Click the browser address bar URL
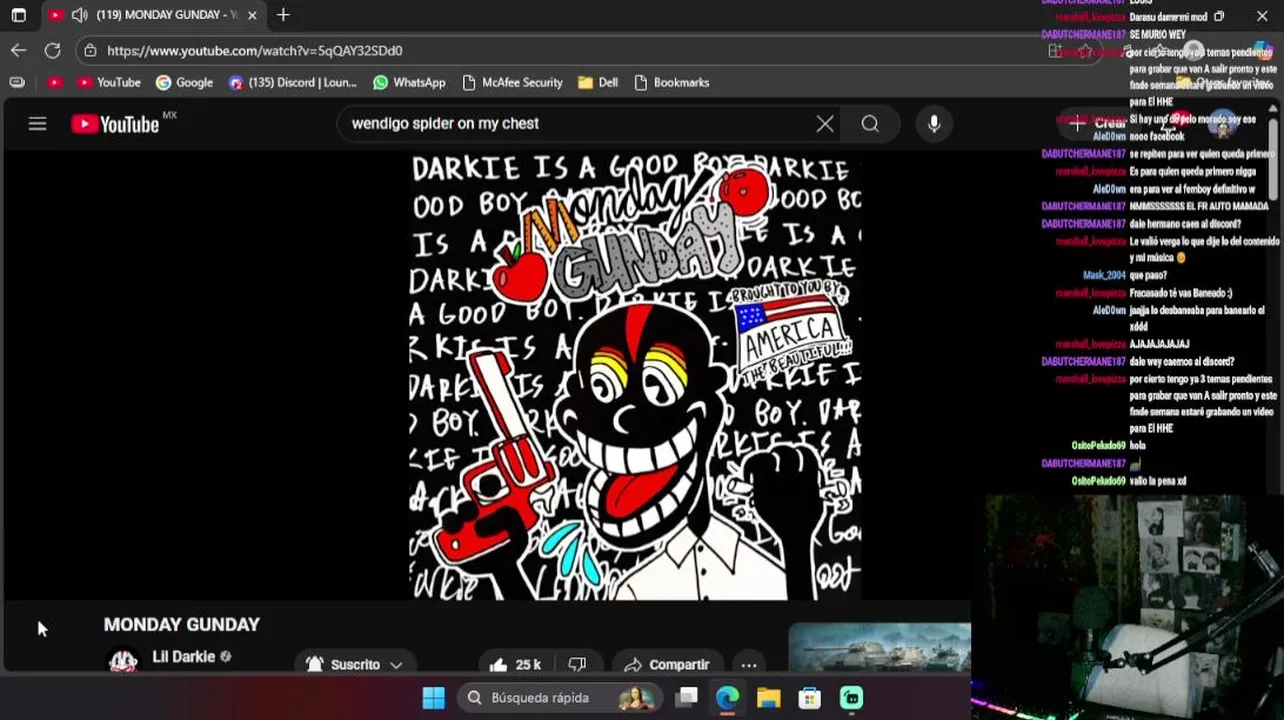Viewport: 1284px width, 720px height. (254, 50)
